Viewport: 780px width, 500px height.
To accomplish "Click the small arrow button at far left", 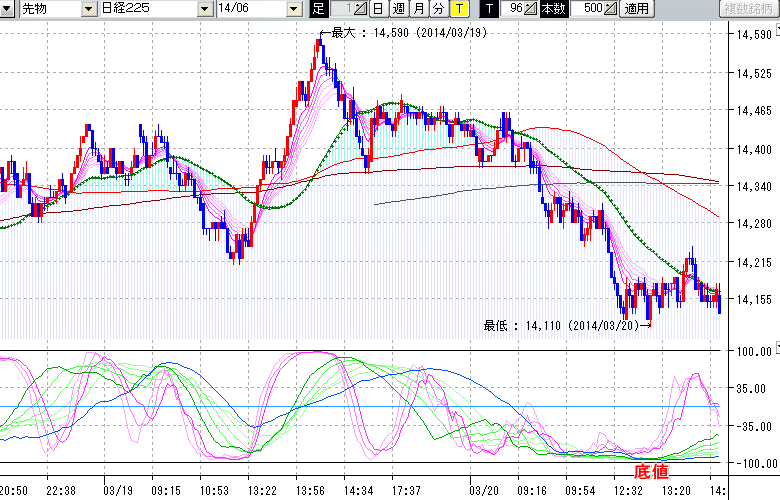I will pos(7,9).
